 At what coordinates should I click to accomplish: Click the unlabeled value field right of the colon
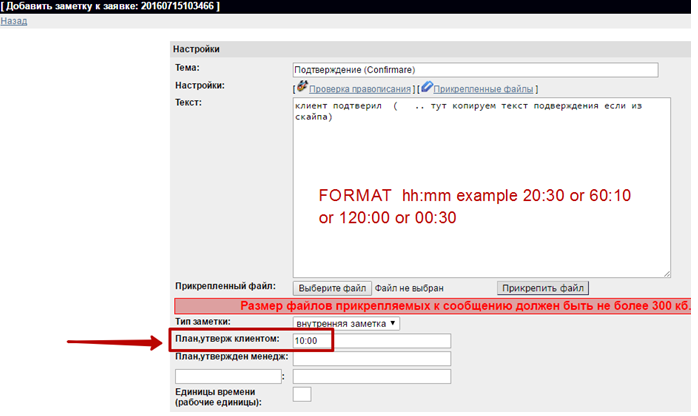[372, 376]
